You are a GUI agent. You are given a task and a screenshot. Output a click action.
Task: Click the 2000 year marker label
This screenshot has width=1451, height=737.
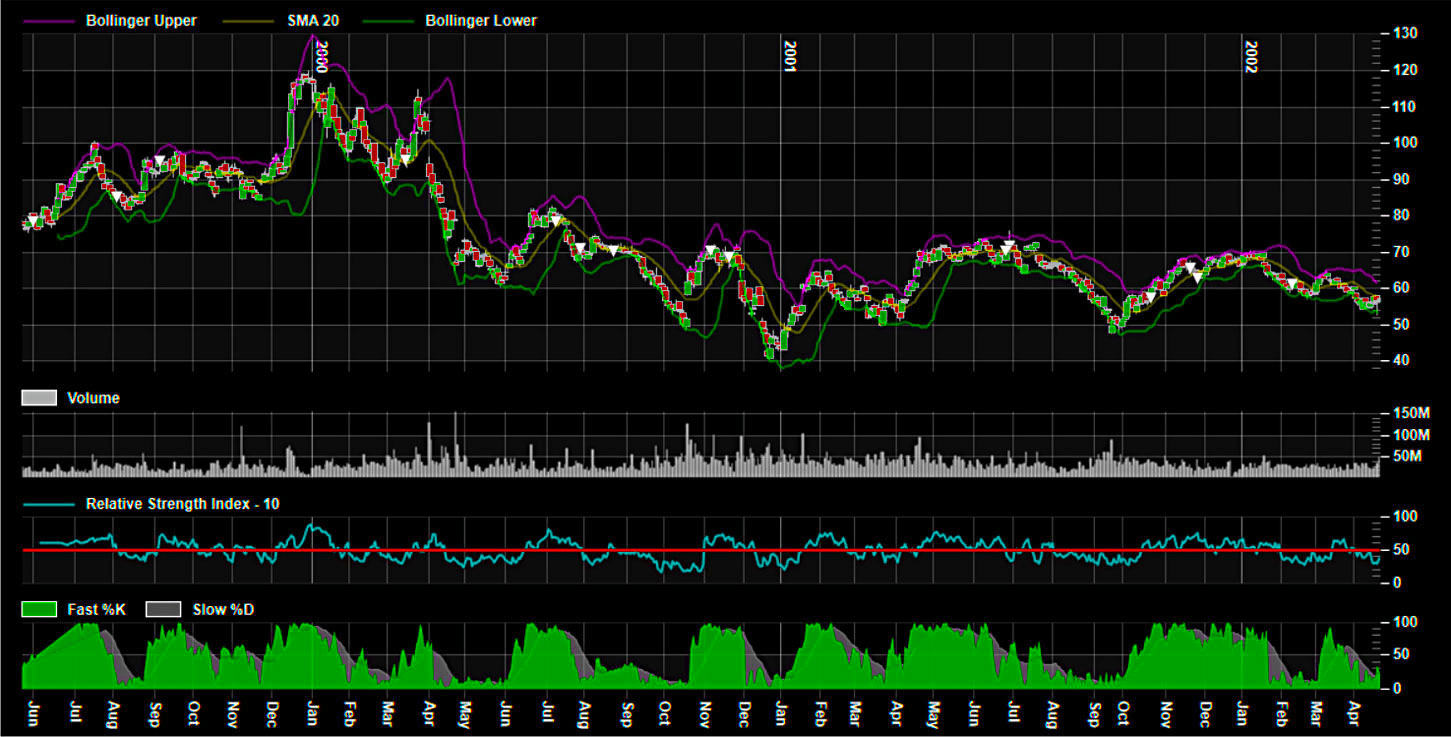pyautogui.click(x=321, y=58)
